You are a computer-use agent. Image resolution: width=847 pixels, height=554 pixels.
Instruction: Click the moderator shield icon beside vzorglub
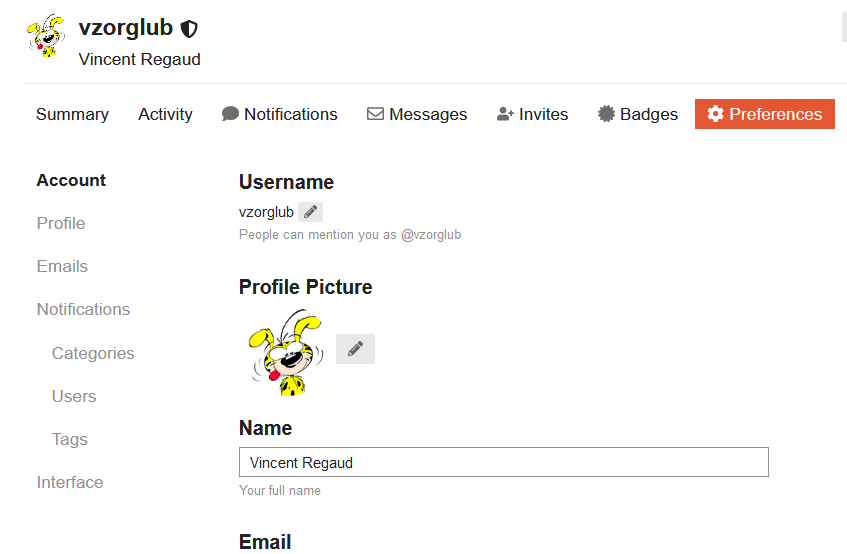[189, 29]
